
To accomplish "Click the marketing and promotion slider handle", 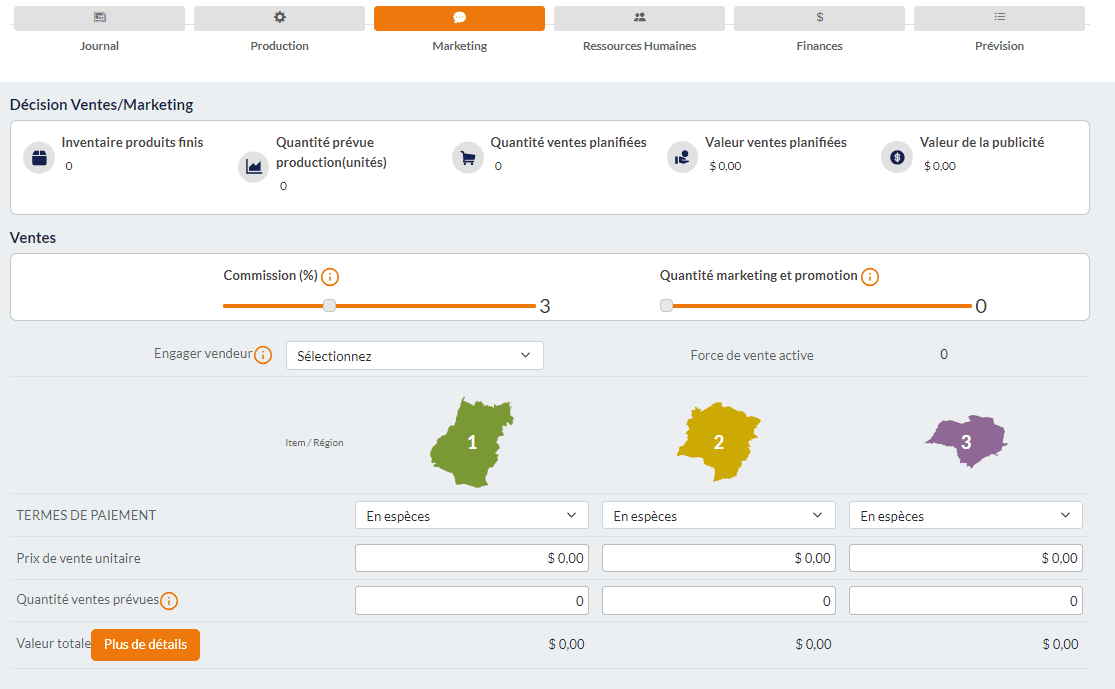I will click(667, 306).
